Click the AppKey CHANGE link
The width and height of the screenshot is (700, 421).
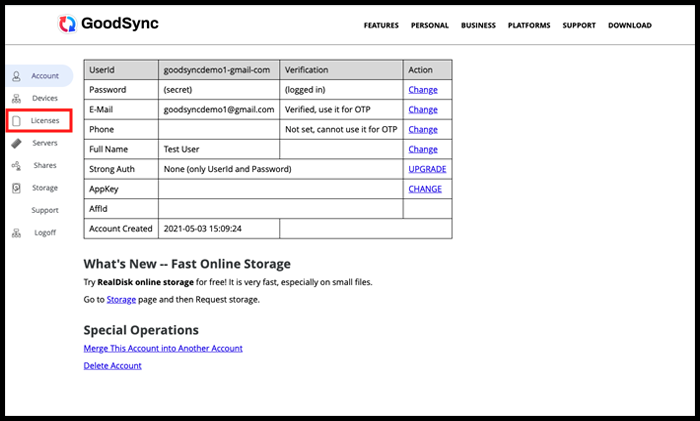point(425,189)
